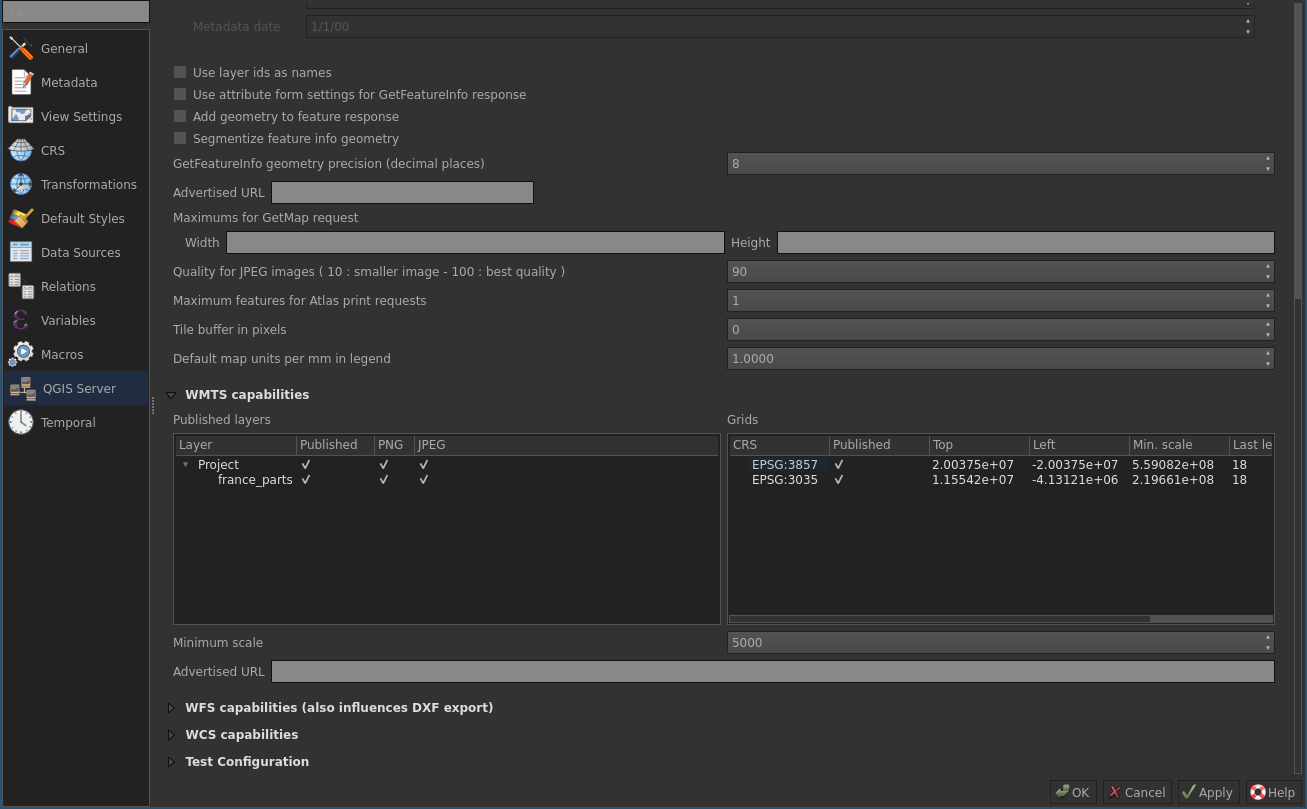Image resolution: width=1307 pixels, height=809 pixels.
Task: Toggle Segmentize feature info geometry
Action: pos(180,138)
